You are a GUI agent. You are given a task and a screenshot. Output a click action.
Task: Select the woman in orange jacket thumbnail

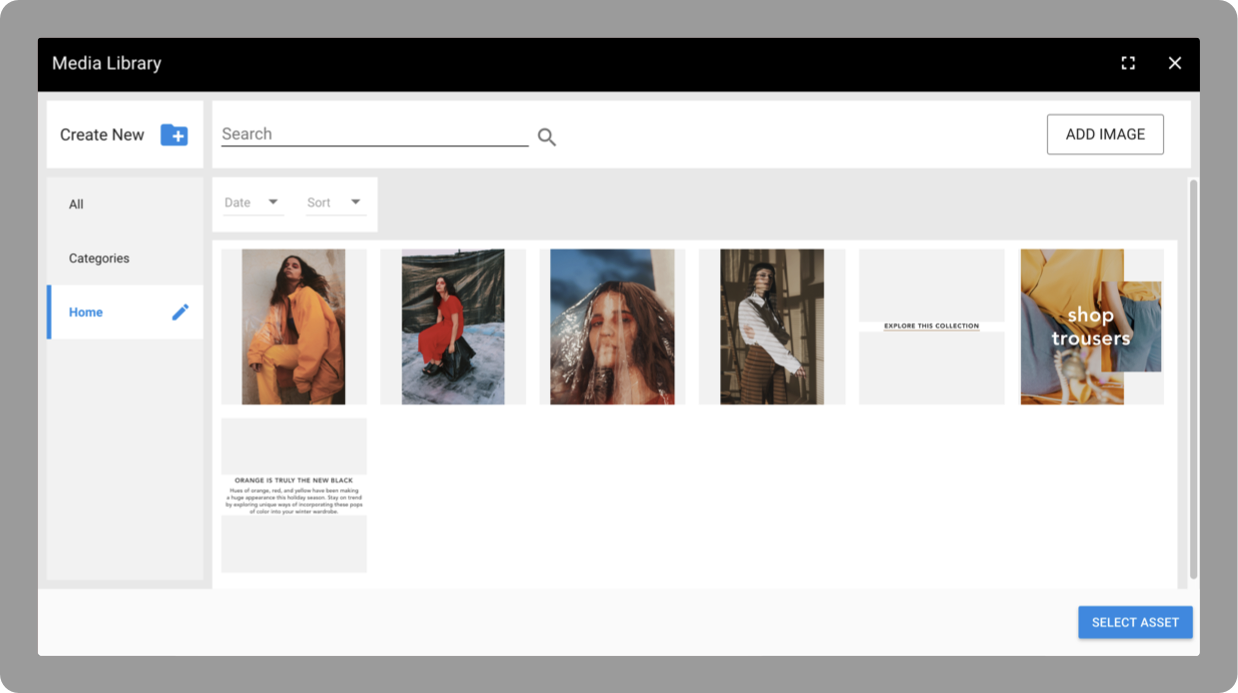click(x=294, y=327)
